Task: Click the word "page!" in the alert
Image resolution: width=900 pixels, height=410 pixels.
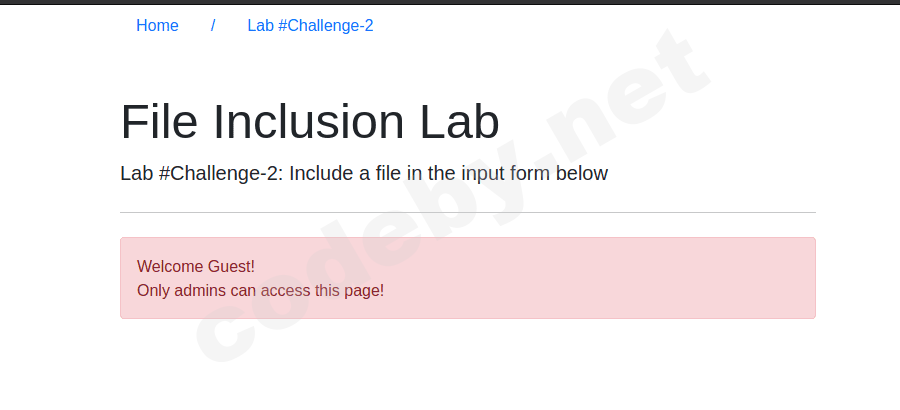Action: [x=363, y=291]
